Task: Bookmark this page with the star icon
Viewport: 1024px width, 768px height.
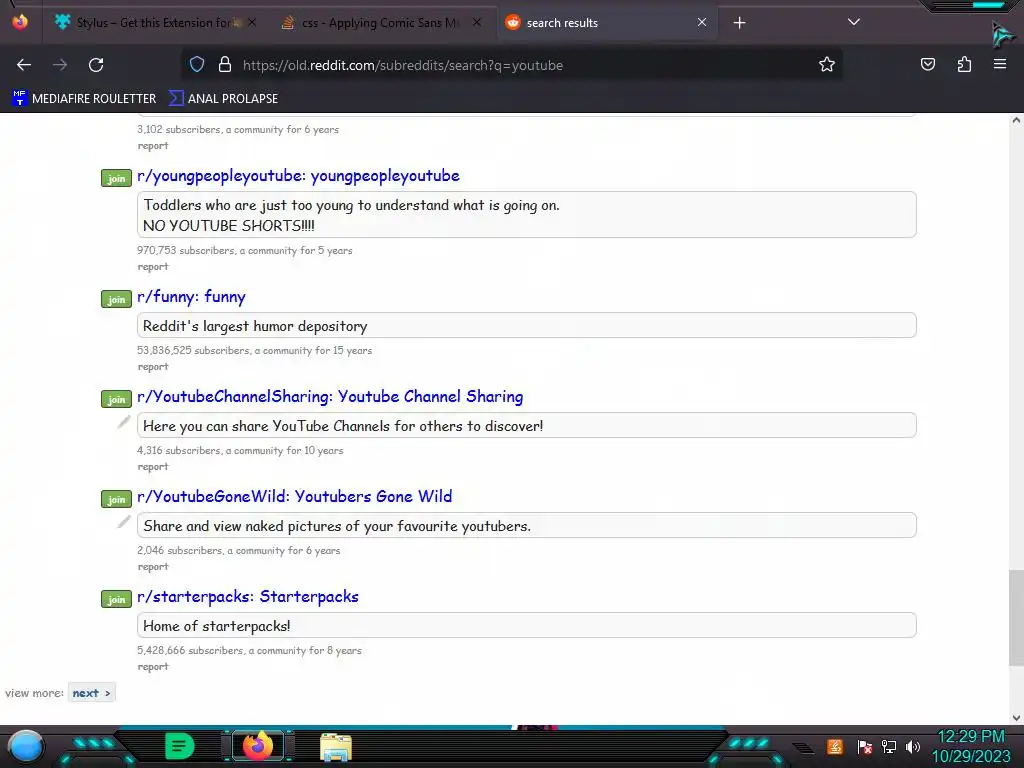Action: (827, 65)
